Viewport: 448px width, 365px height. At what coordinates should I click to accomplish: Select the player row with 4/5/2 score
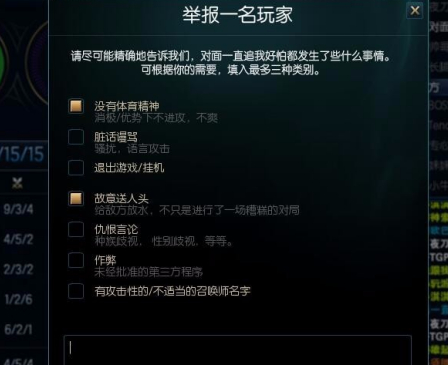pyautogui.click(x=18, y=239)
